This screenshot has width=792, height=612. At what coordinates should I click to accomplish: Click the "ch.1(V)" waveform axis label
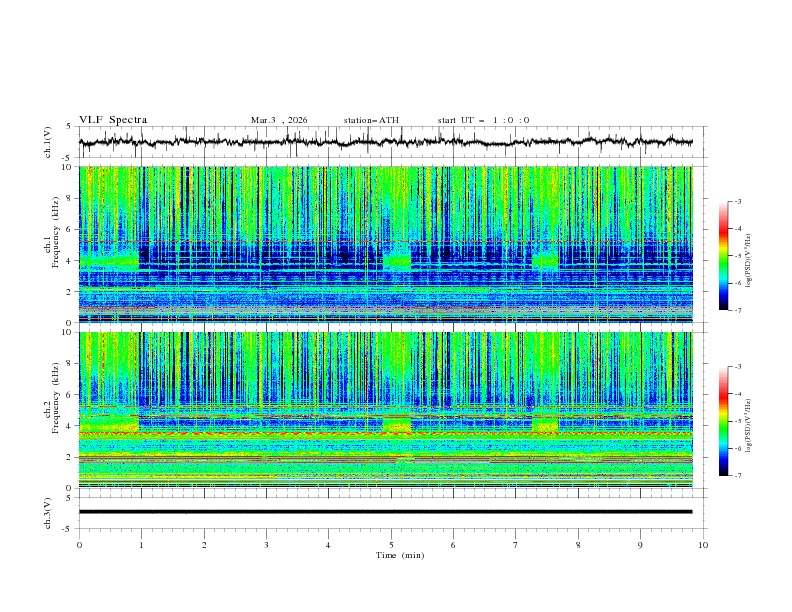click(x=48, y=142)
